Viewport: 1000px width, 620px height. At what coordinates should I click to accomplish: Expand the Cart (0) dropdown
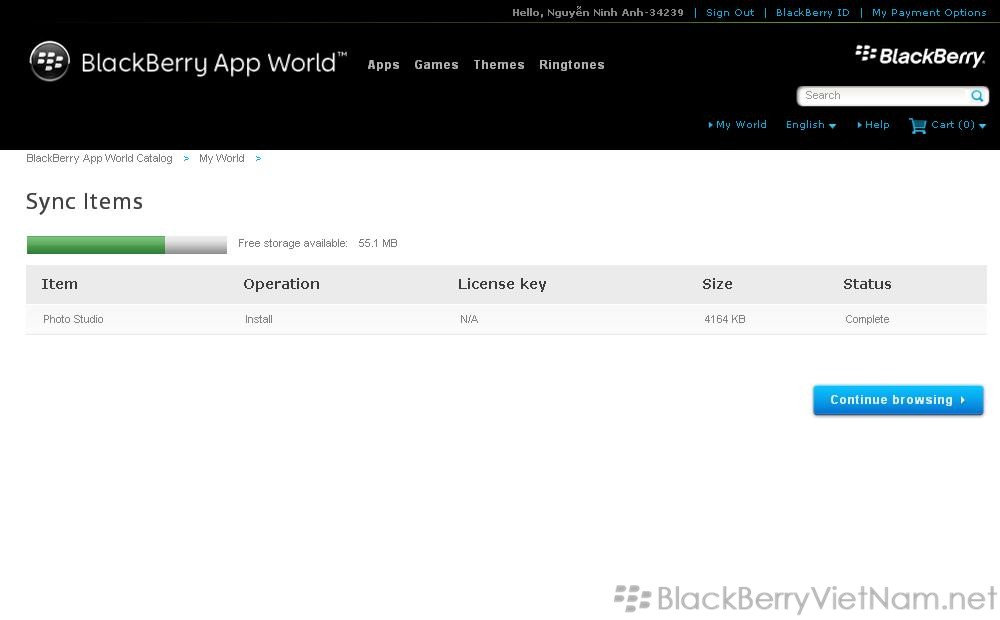pyautogui.click(x=958, y=124)
